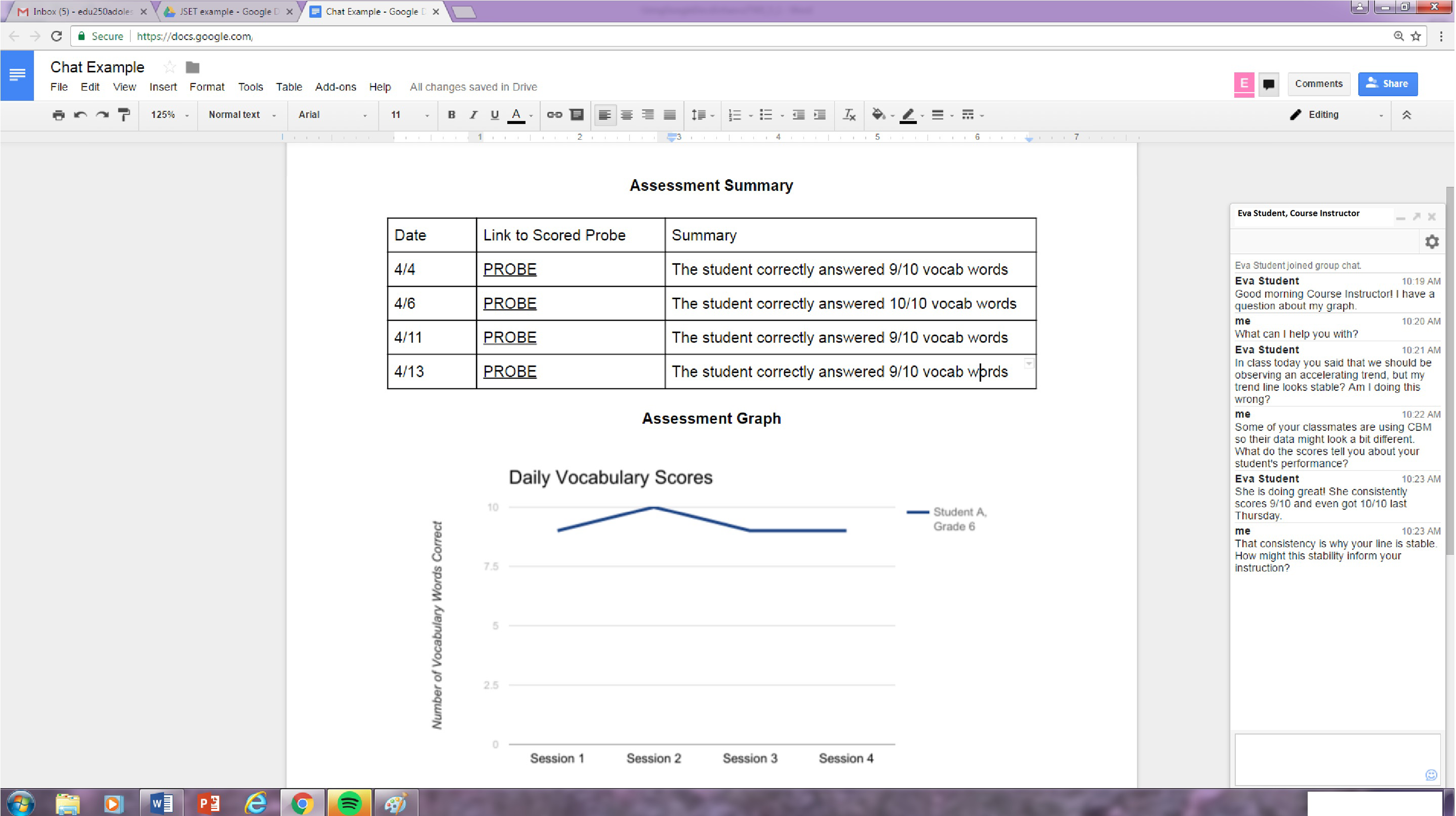Click the blue Share button

tap(1387, 83)
